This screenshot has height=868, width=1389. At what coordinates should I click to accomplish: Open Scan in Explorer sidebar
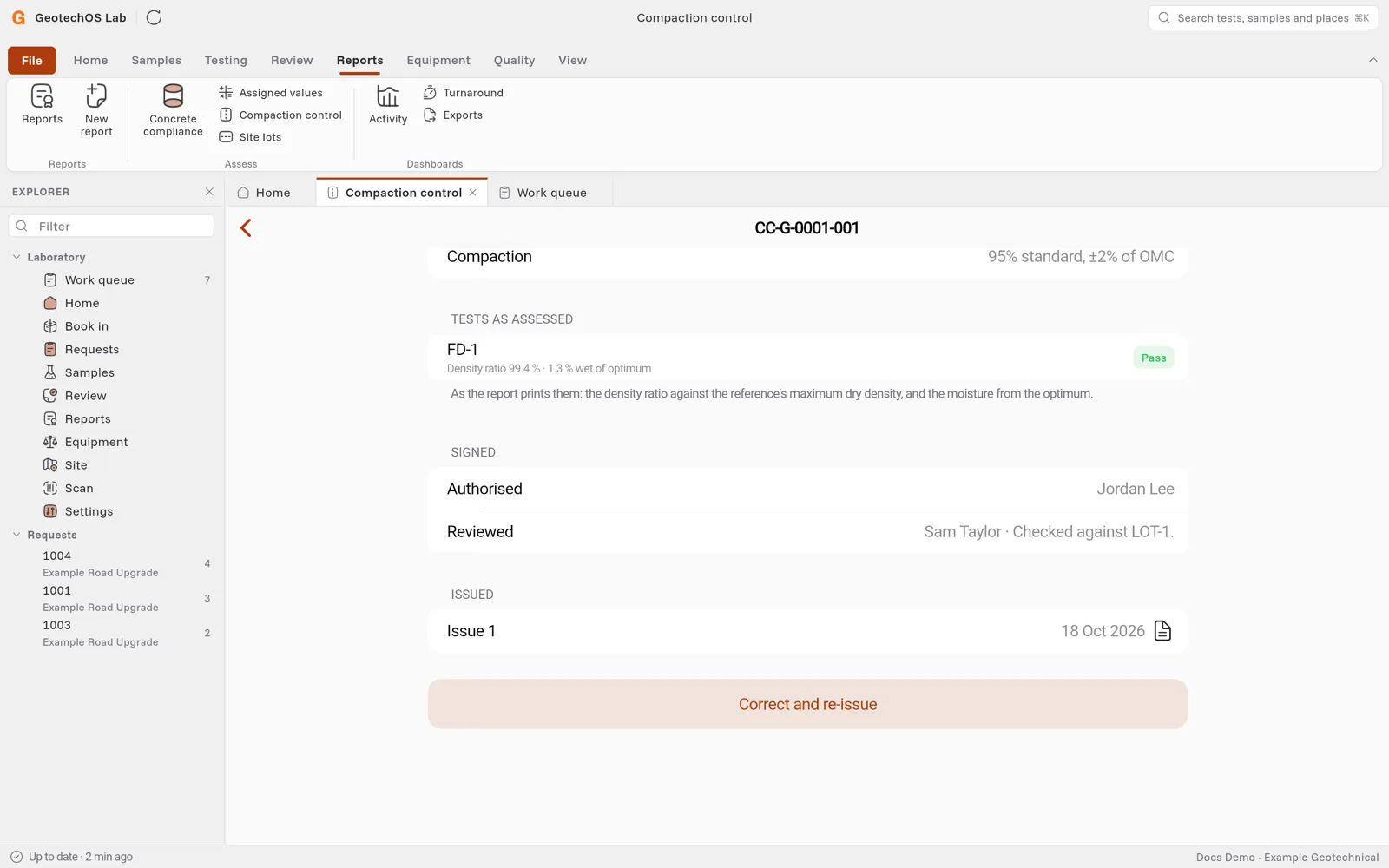[113, 489]
